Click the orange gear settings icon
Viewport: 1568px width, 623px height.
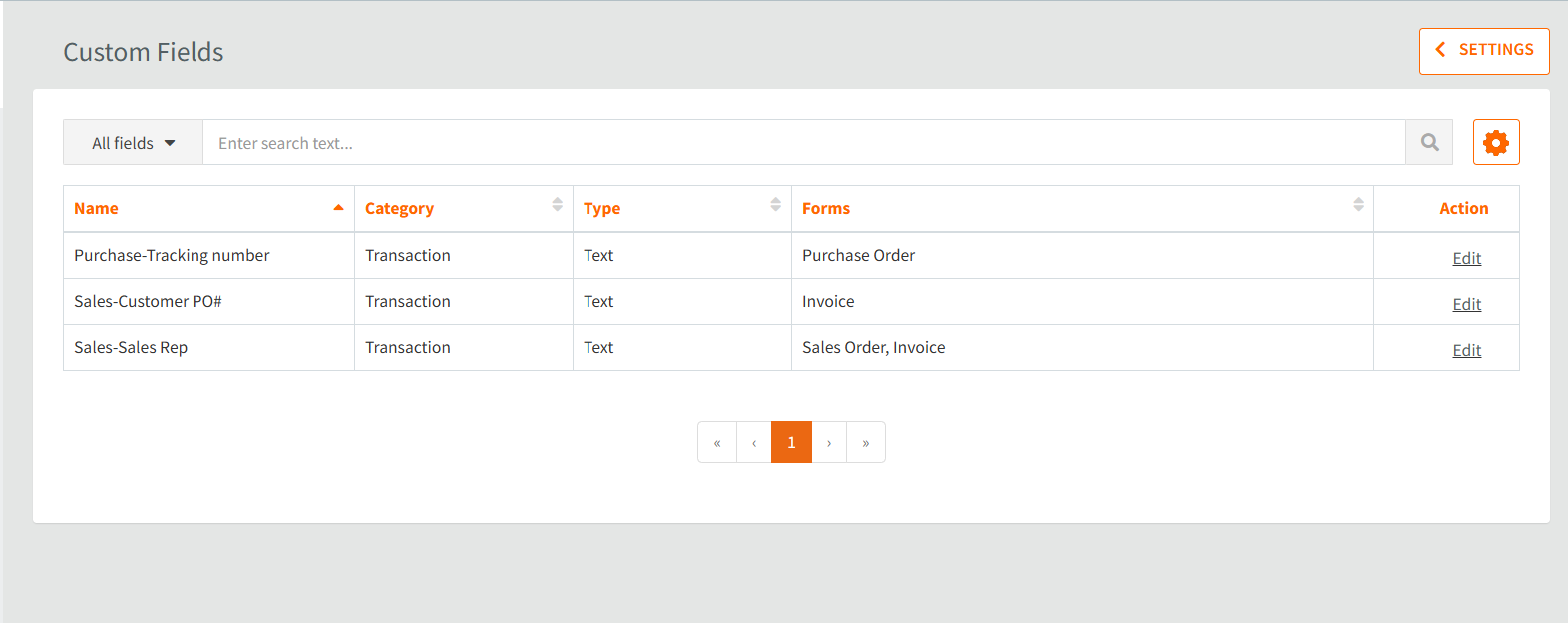coord(1496,143)
